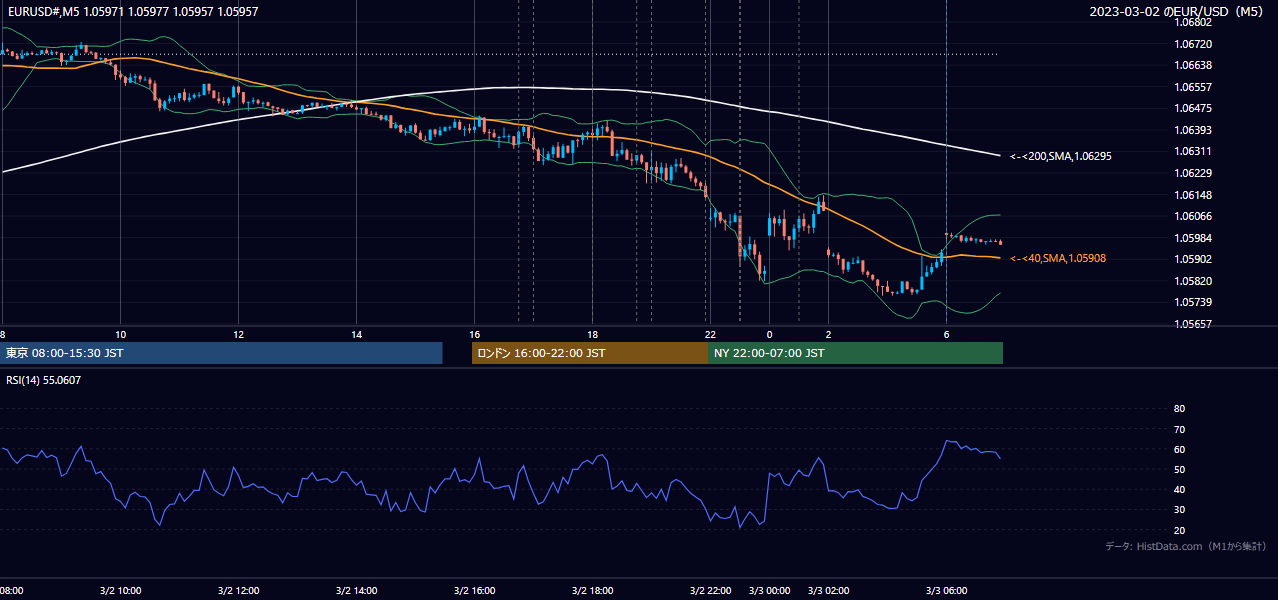Select the 200 SMA 1.06295 label
Screen dimensions: 1278x600
pyautogui.click(x=1061, y=156)
